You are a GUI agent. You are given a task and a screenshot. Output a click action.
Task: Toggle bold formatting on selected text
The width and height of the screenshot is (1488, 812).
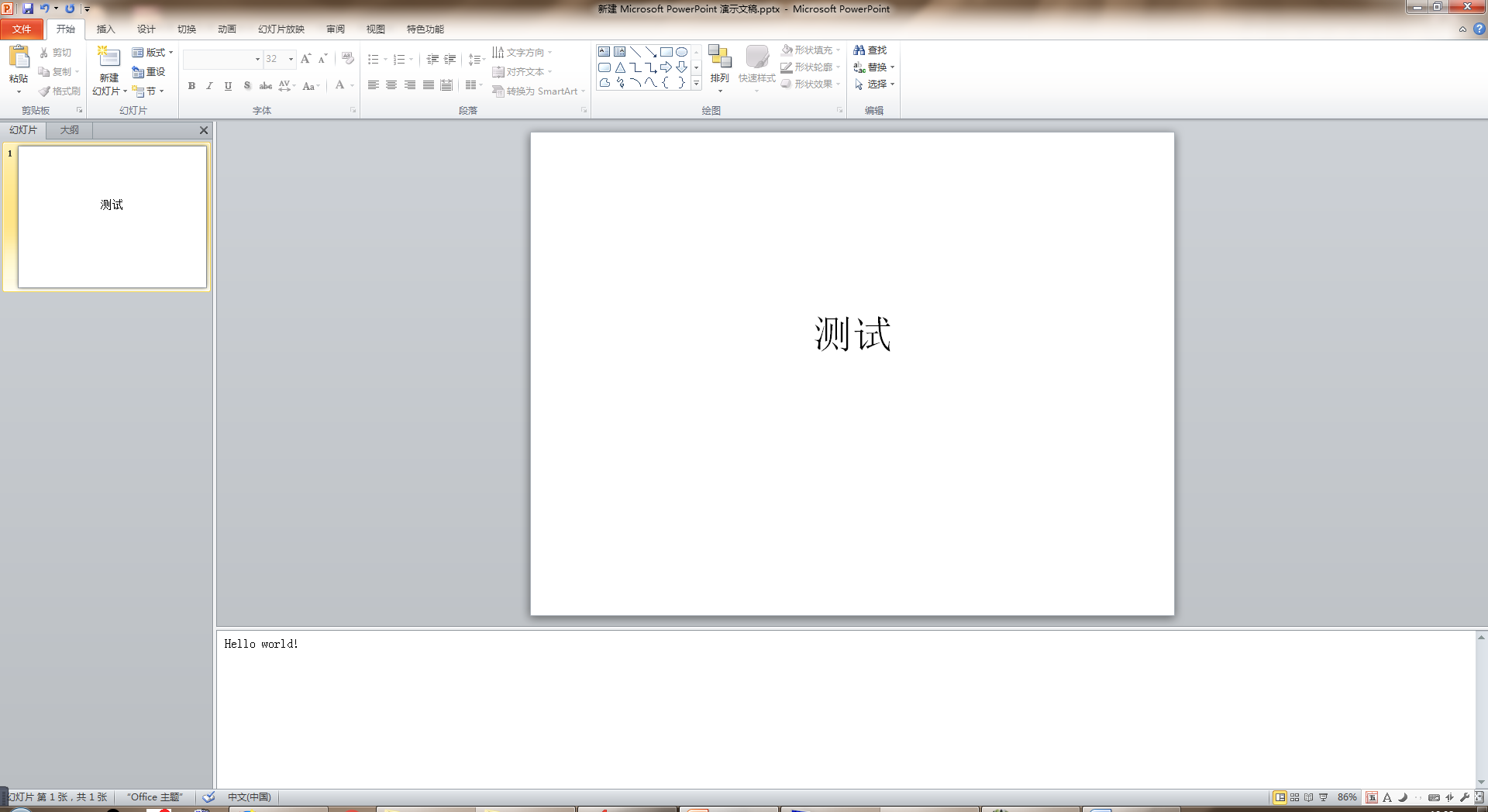tap(191, 86)
